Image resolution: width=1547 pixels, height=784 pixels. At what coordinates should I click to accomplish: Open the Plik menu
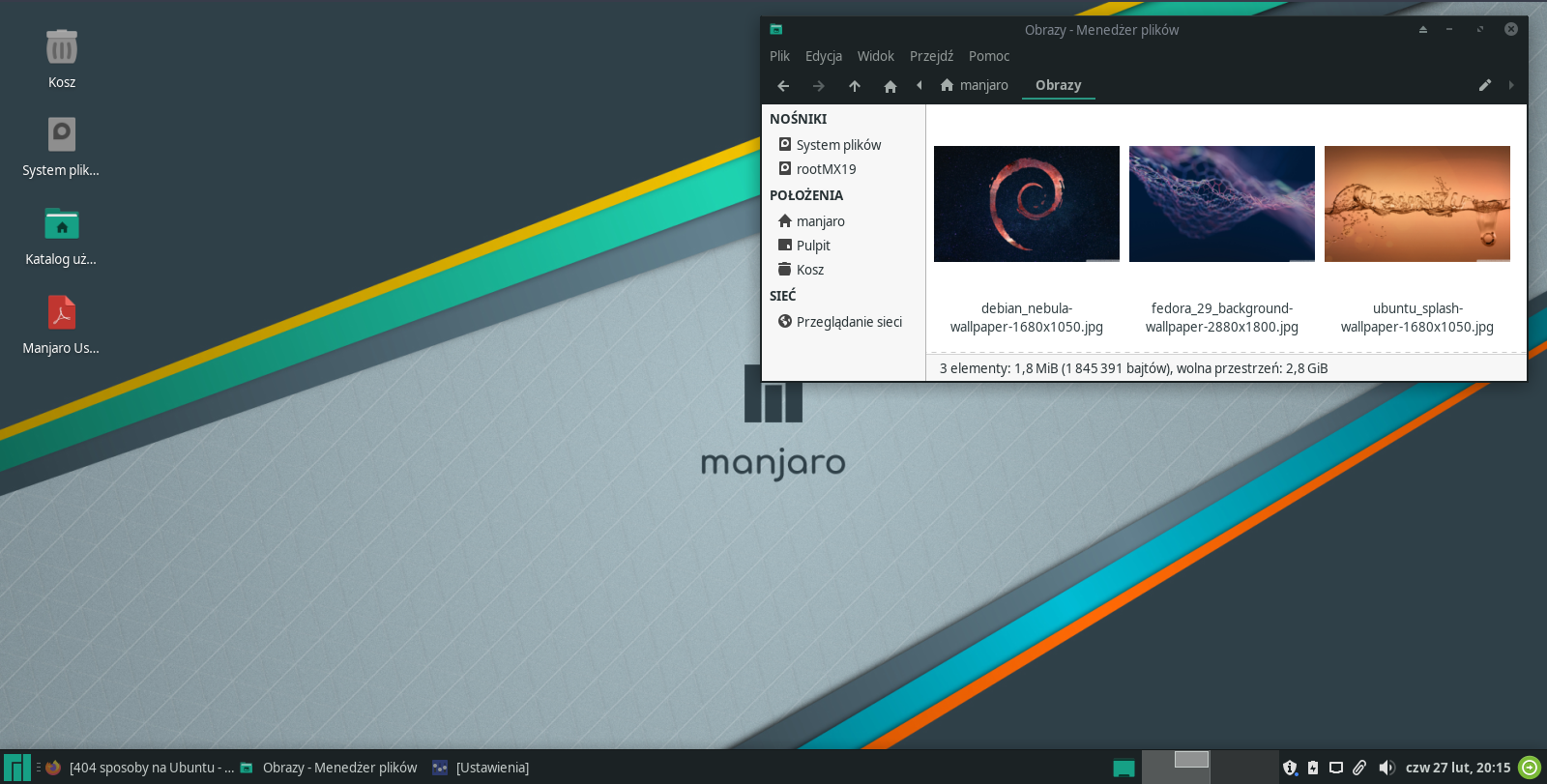click(779, 56)
